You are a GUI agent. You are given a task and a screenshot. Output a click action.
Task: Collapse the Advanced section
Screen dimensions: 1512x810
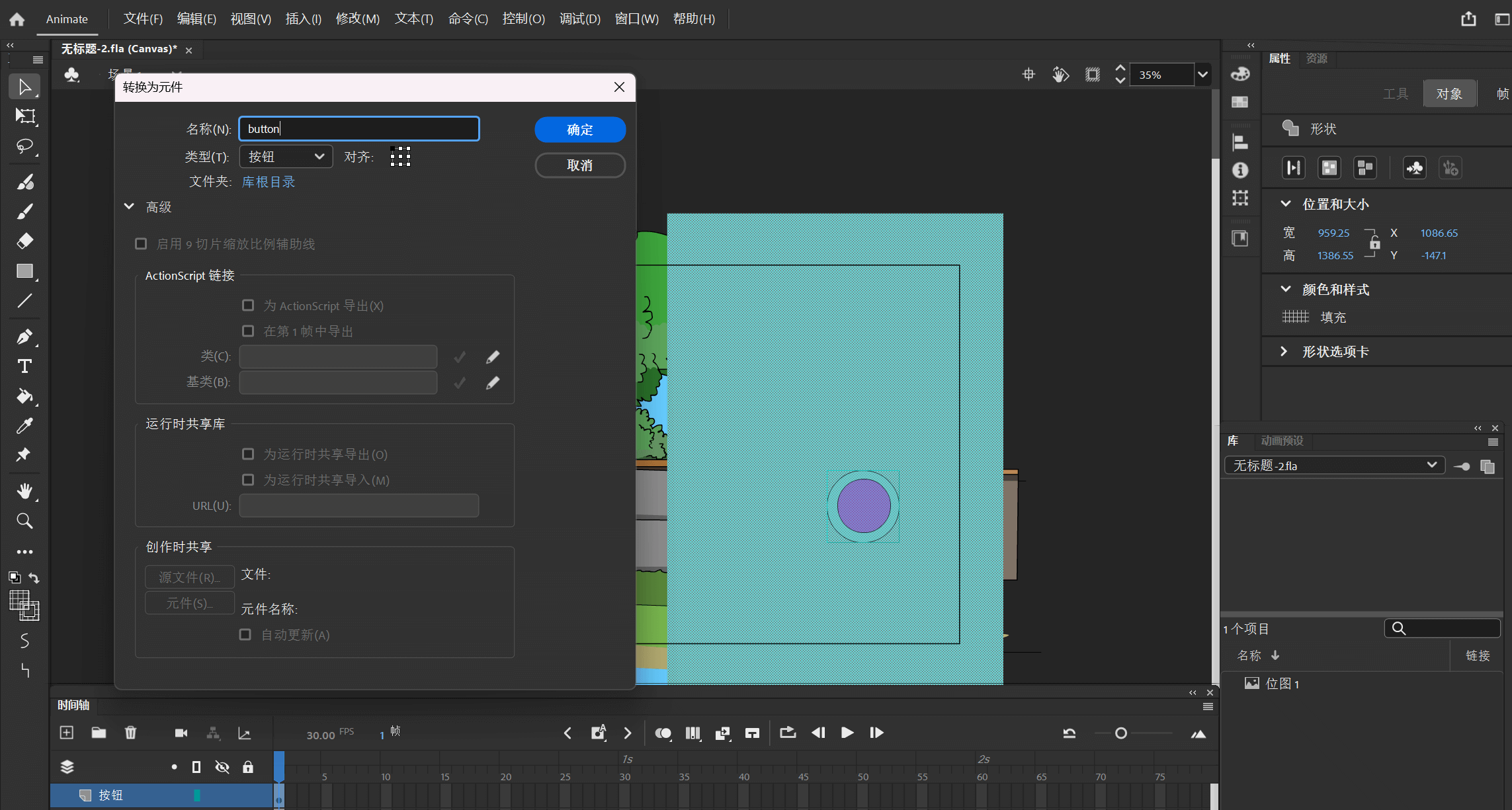129,206
